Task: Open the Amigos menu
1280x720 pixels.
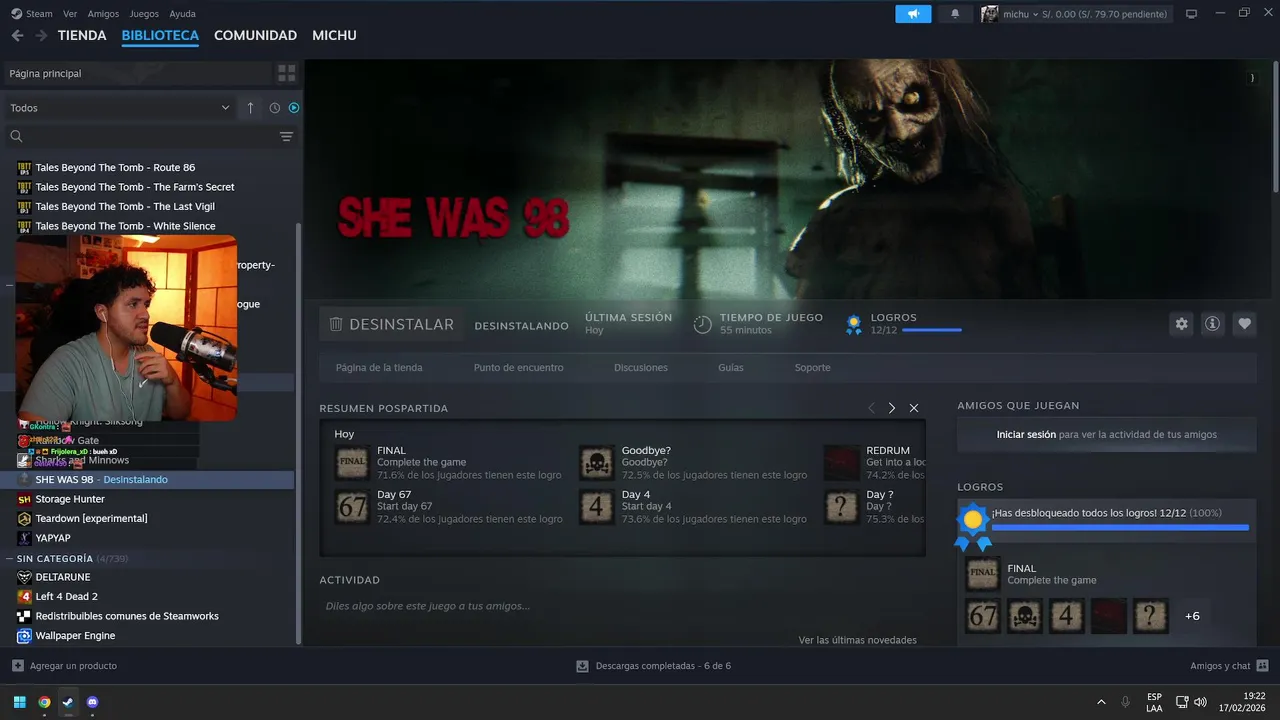Action: point(103,14)
